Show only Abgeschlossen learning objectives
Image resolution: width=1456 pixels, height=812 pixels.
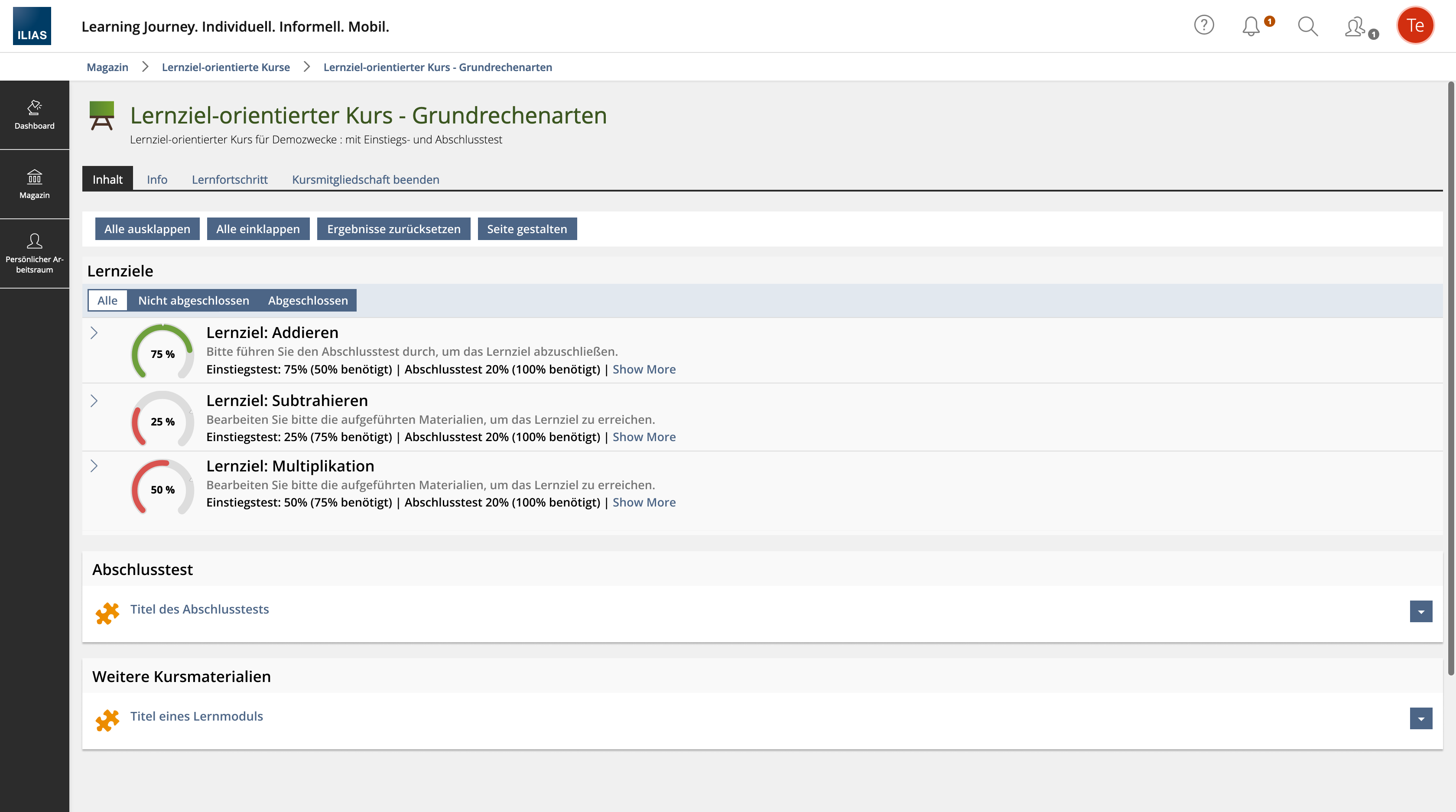pyautogui.click(x=308, y=301)
